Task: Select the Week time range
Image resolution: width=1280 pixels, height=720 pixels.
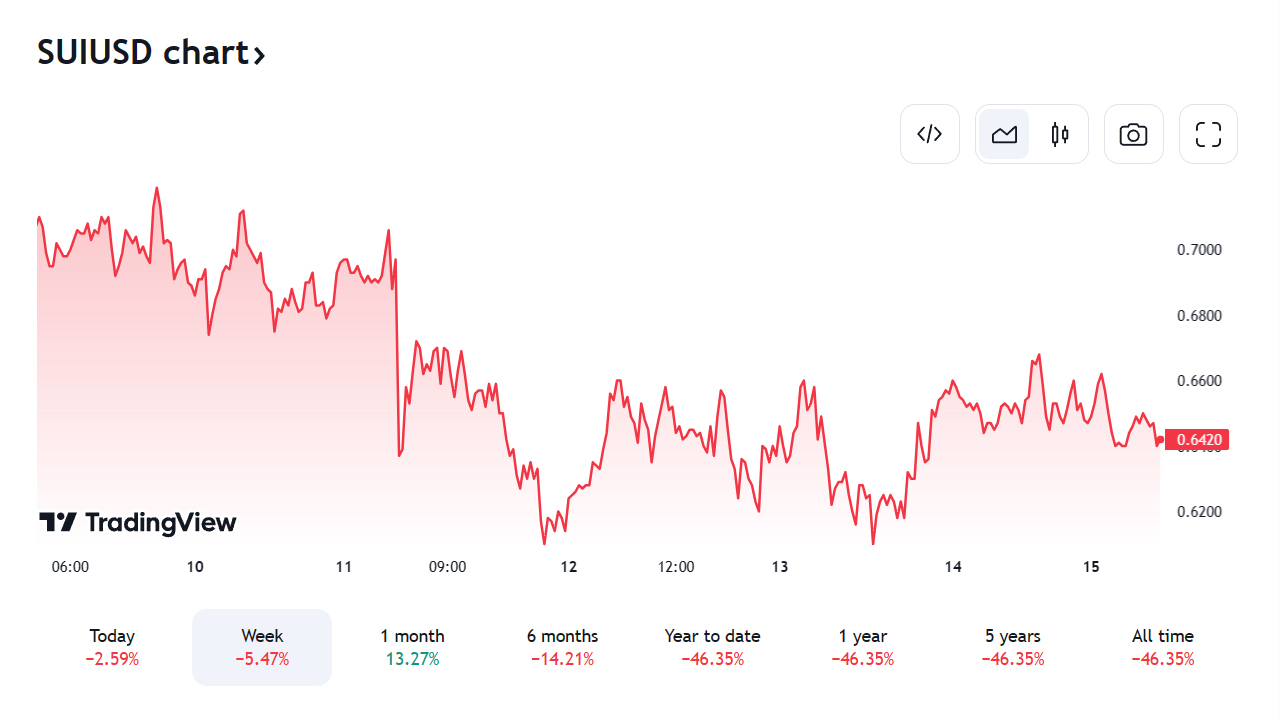Action: click(262, 647)
